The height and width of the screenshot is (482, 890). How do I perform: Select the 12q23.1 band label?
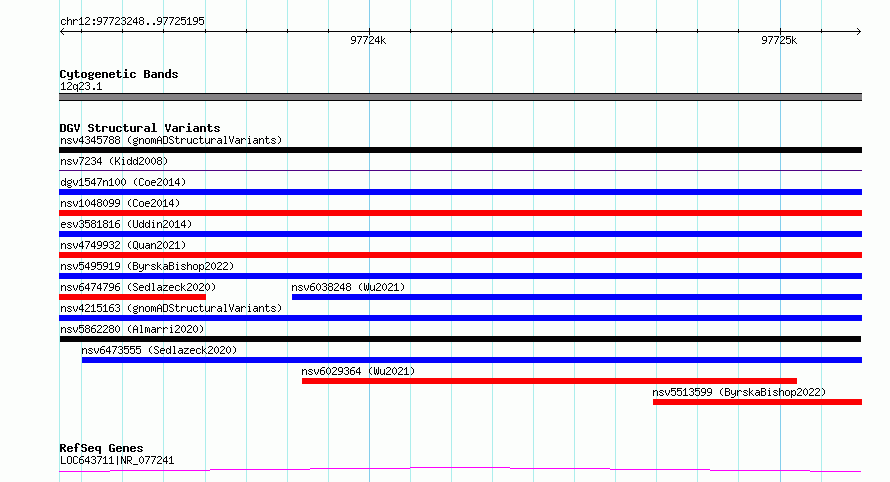coord(81,86)
